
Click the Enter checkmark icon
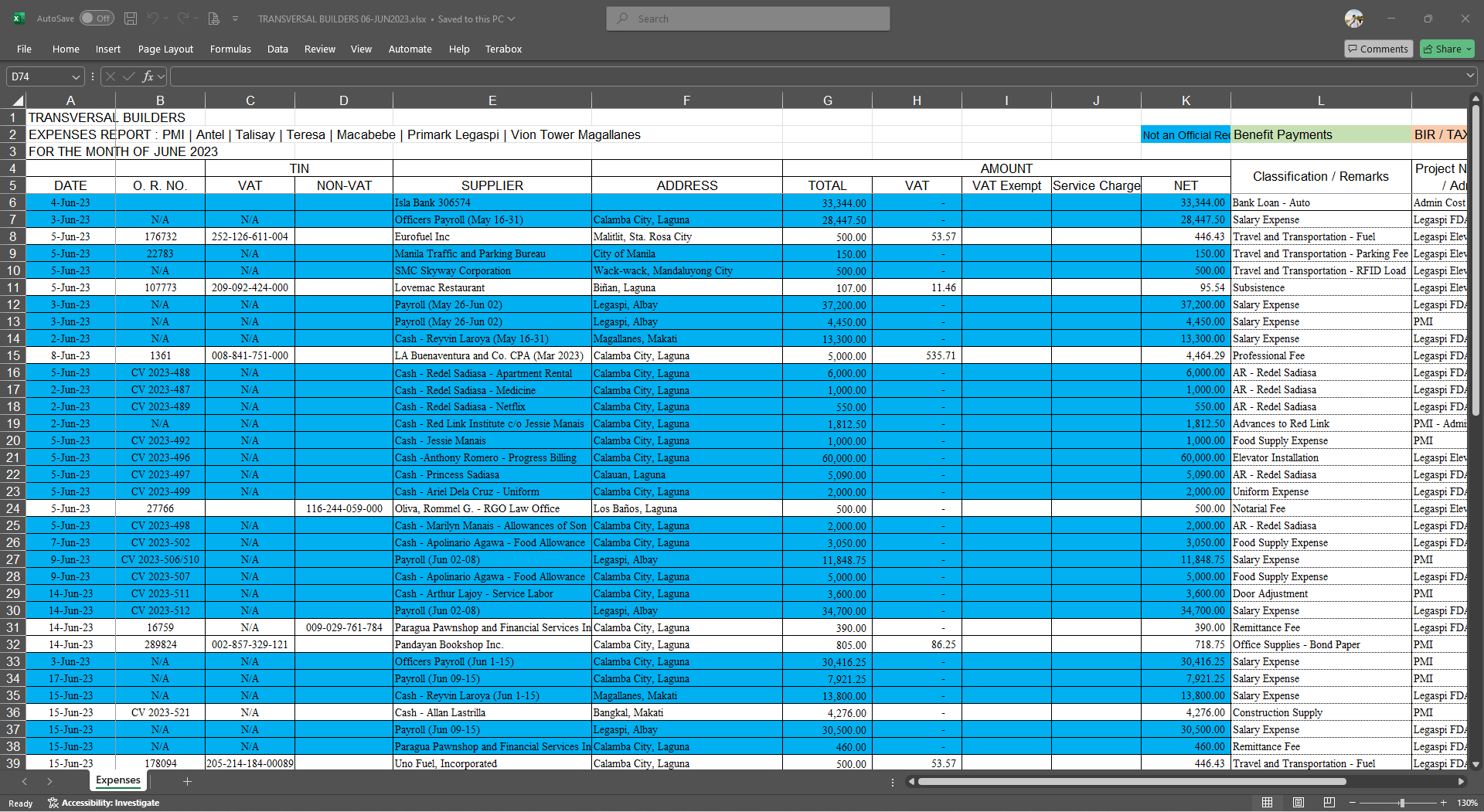[129, 76]
